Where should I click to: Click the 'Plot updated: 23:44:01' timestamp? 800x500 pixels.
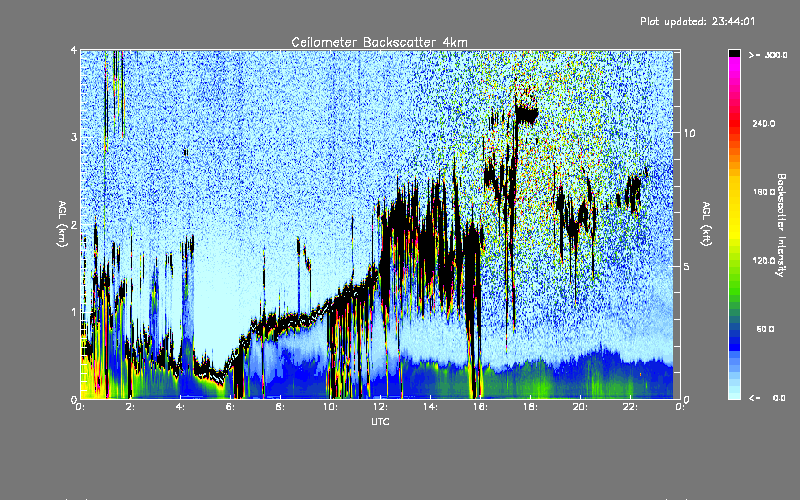pos(697,21)
